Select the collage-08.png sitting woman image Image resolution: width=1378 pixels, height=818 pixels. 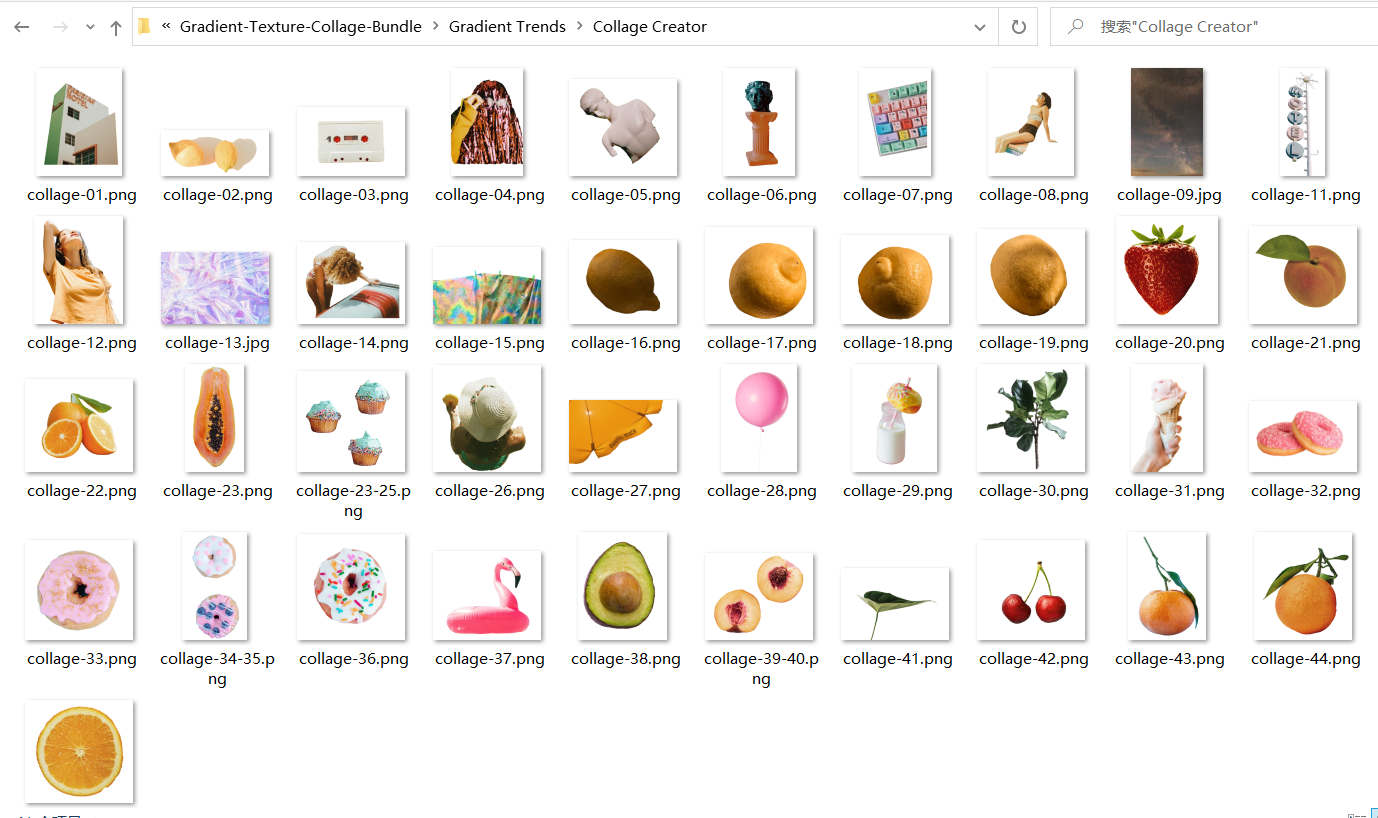point(1031,122)
